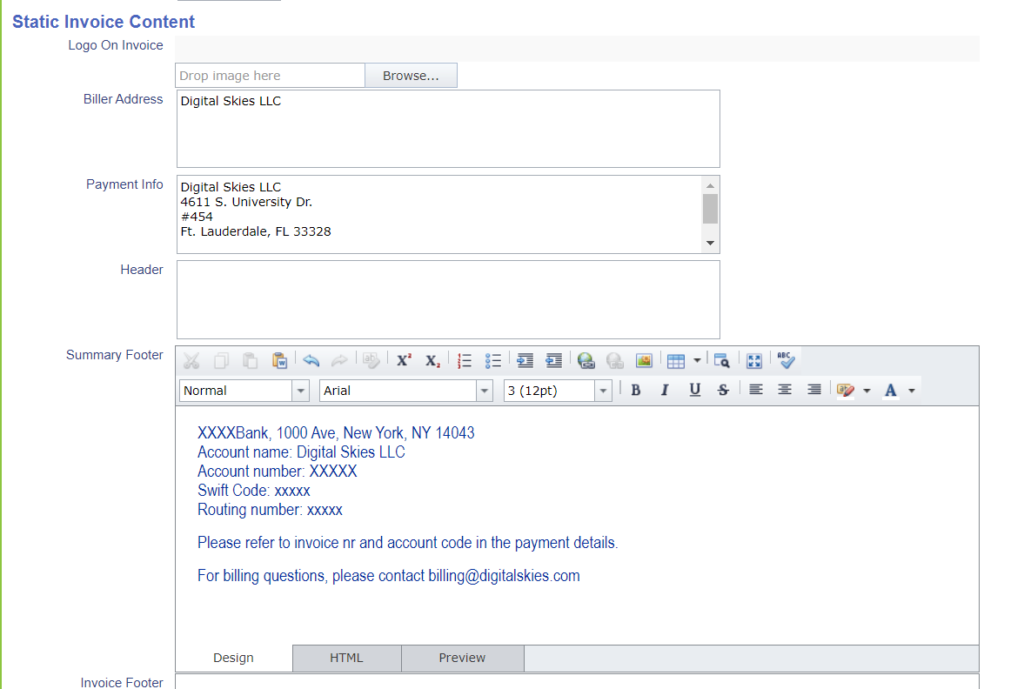Toggle underline formatting
Viewport: 1024px width, 689px height.
(694, 390)
